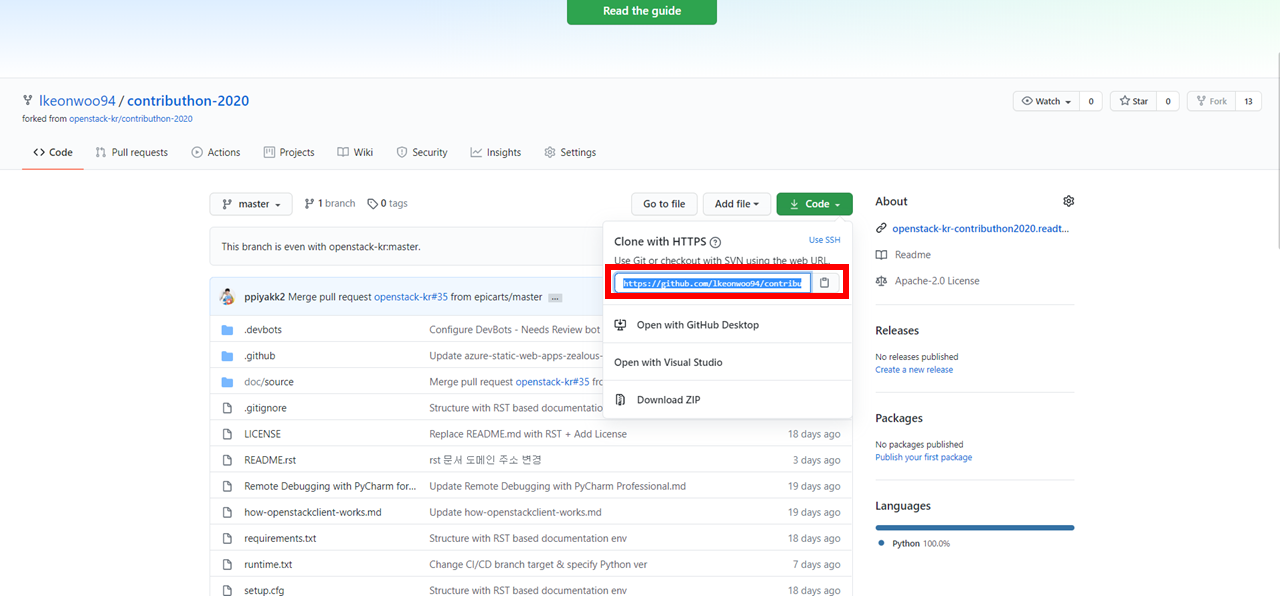Open the .gitignore file
This screenshot has height=596, width=1280.
[265, 408]
